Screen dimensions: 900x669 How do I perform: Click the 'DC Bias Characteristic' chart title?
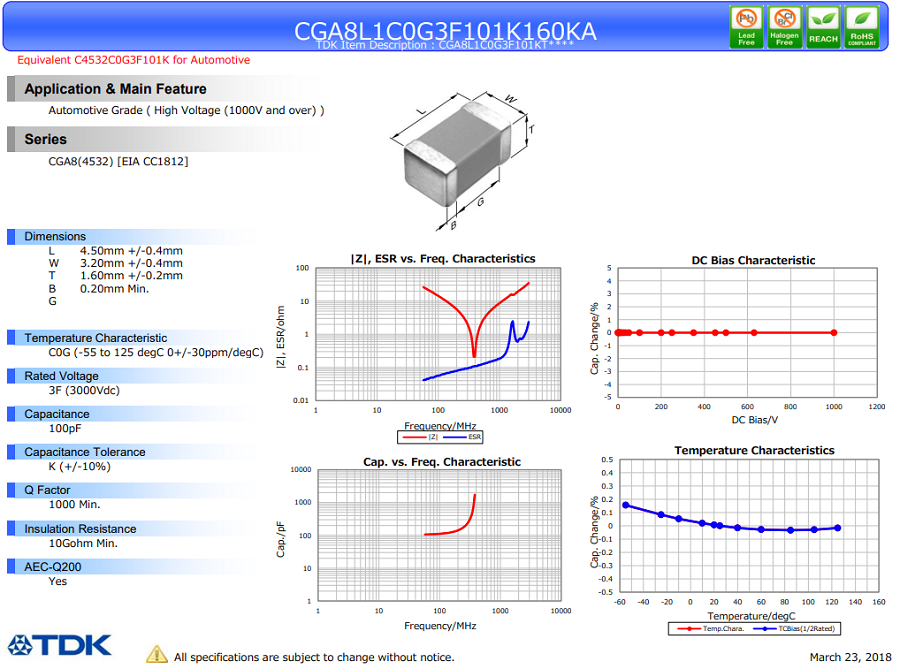tap(753, 260)
